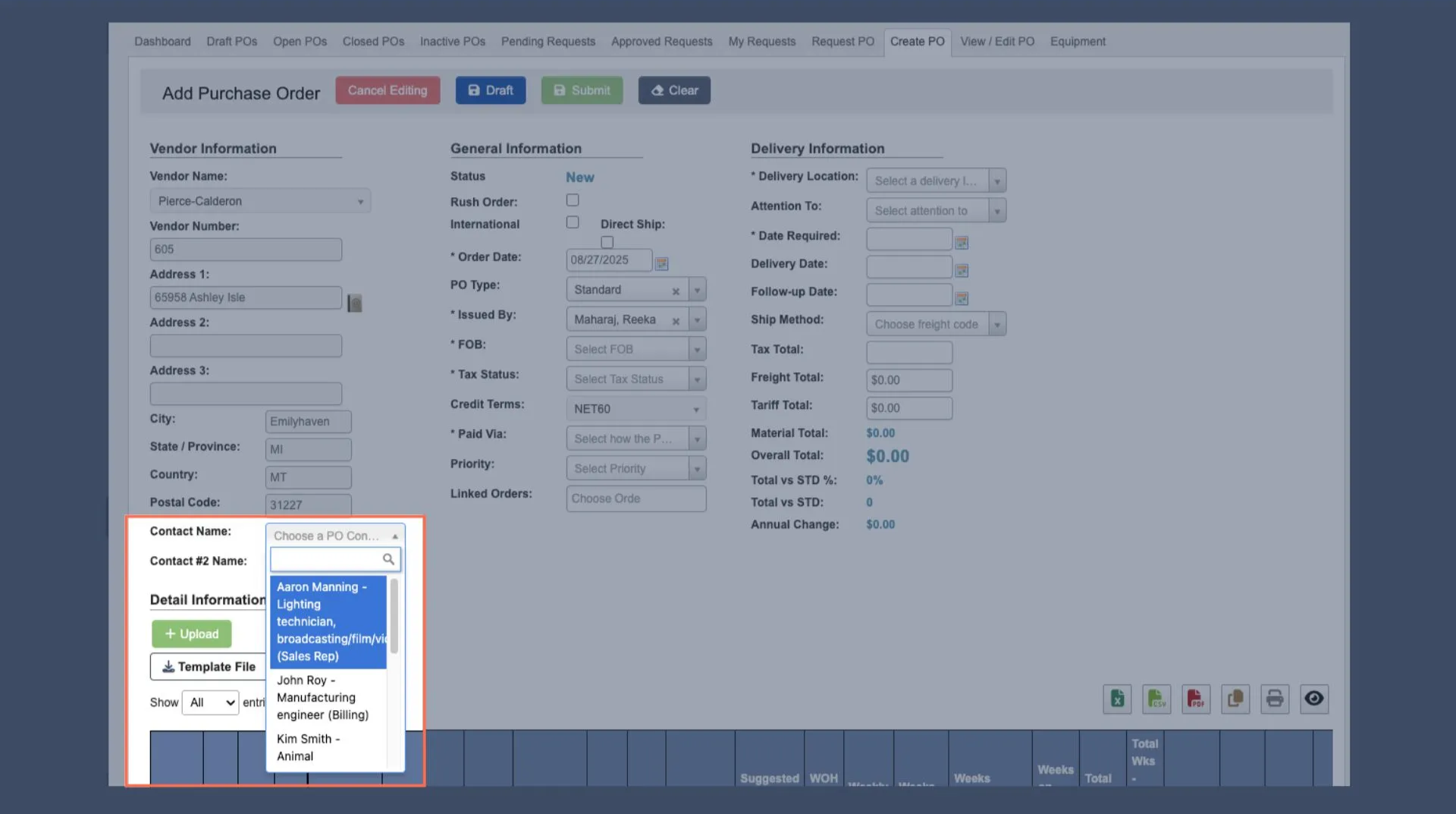Clear the PO Type Standard selection

point(676,291)
